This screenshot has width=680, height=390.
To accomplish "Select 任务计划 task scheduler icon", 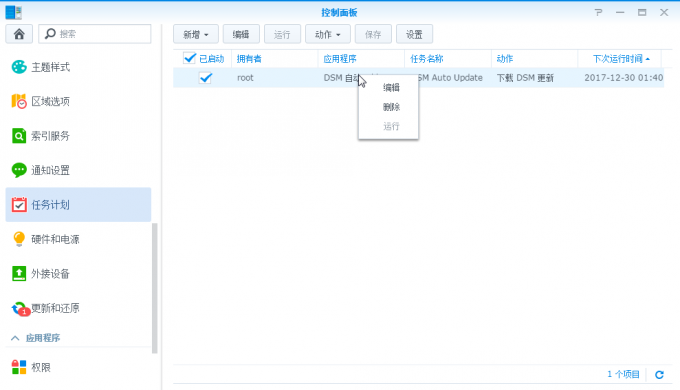I will (19, 205).
